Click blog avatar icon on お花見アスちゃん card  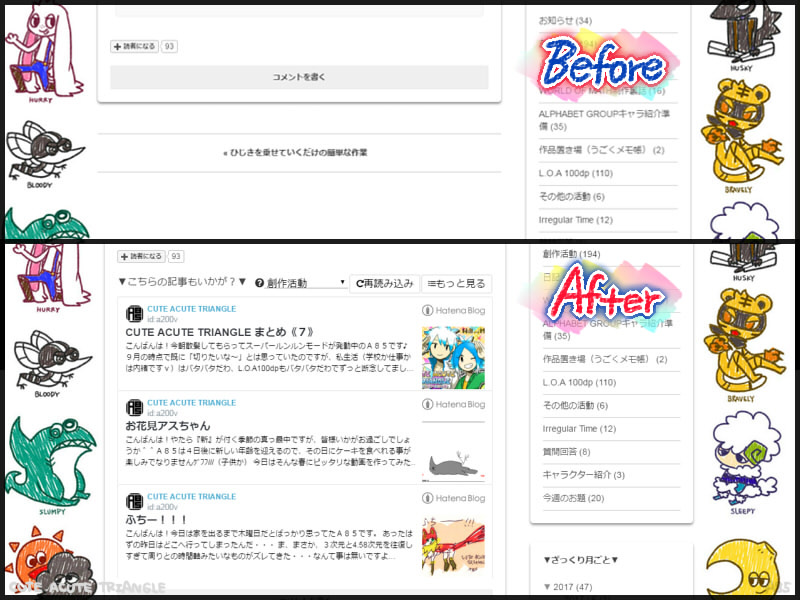coord(134,407)
